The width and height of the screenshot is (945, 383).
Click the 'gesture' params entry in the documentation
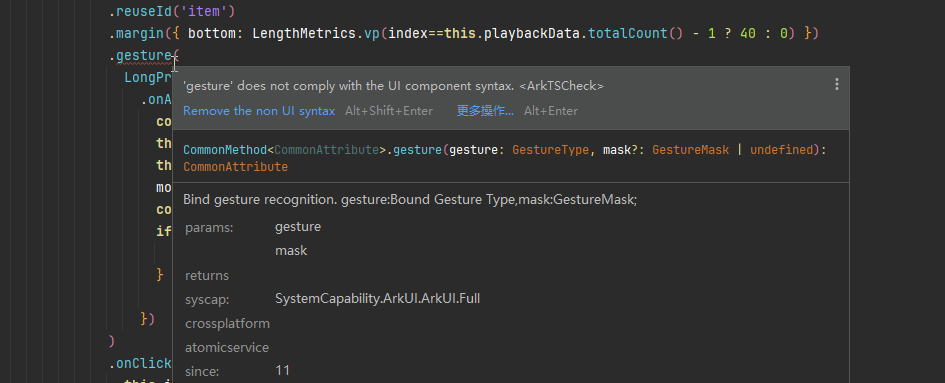(x=298, y=227)
